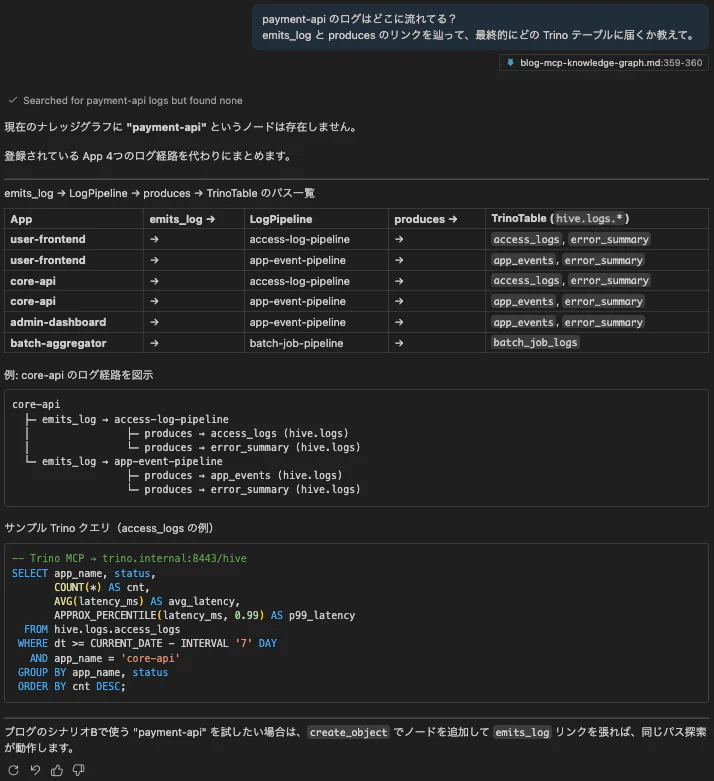Screen dimensions: 714x781
Task: Click 'core-api' root line in tree code block
Action: (36, 404)
